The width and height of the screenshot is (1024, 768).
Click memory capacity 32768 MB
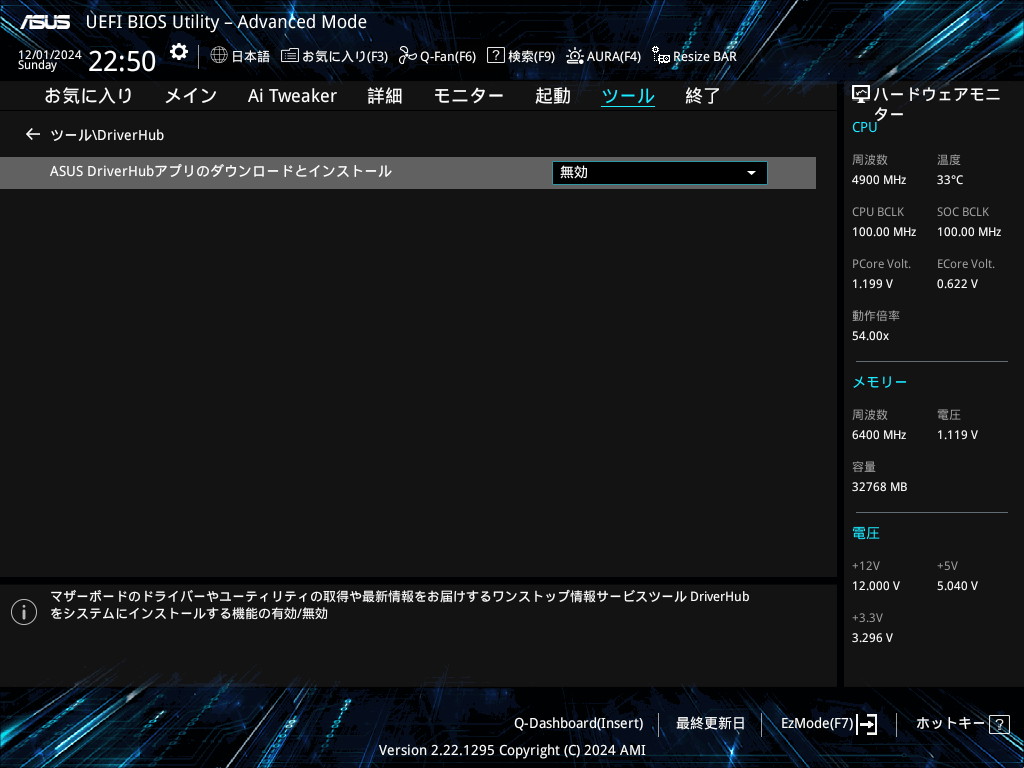(x=879, y=487)
